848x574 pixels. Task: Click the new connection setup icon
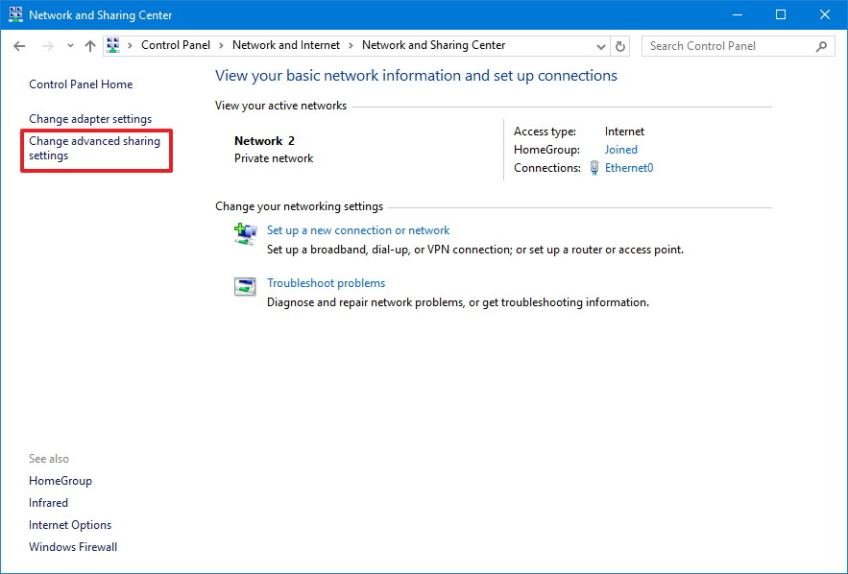coord(245,234)
